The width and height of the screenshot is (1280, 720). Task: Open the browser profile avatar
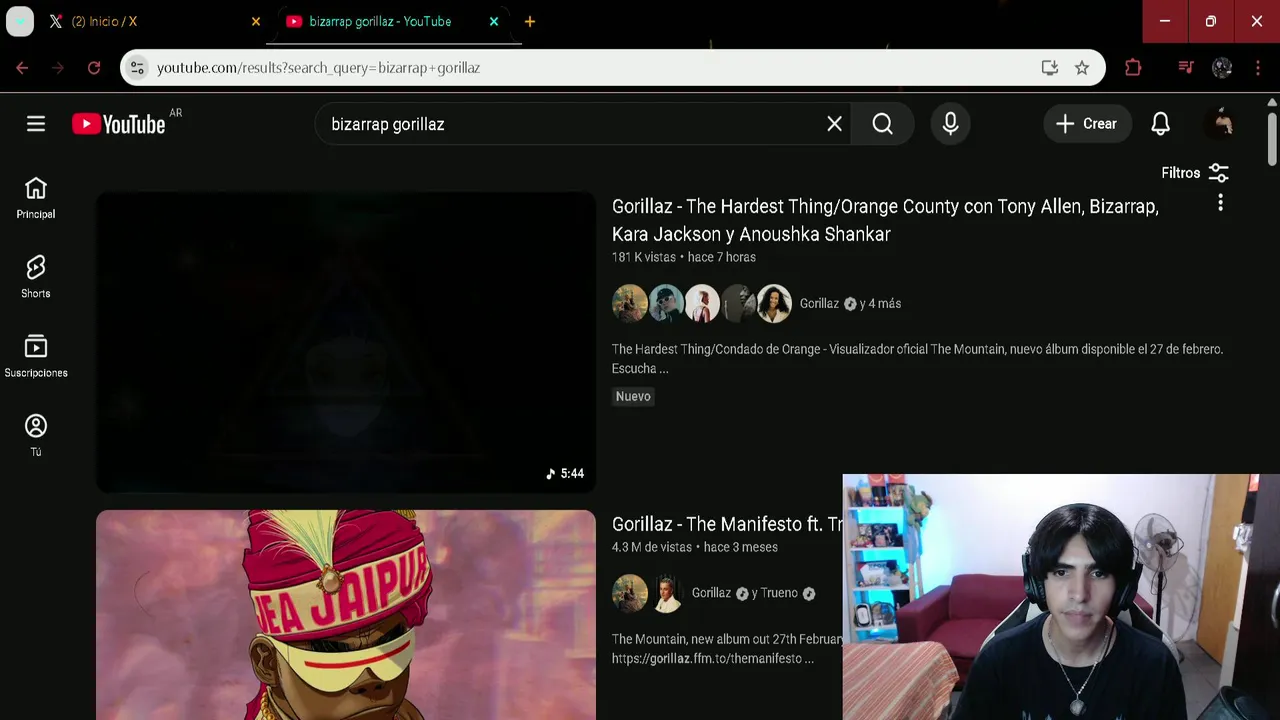point(1222,68)
